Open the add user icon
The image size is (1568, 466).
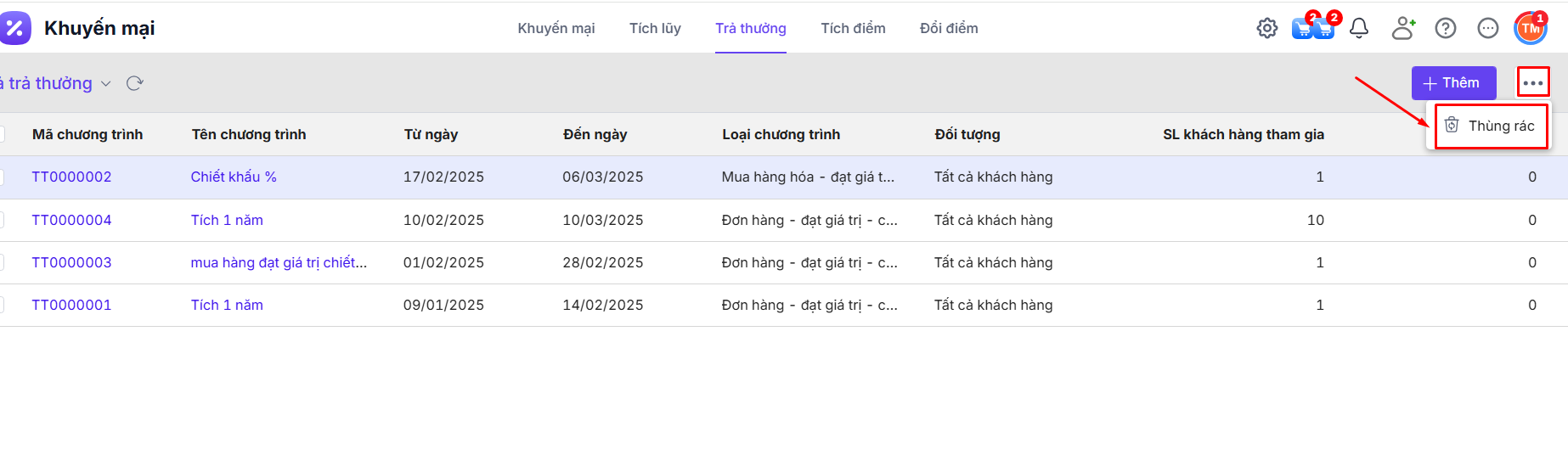click(1403, 28)
